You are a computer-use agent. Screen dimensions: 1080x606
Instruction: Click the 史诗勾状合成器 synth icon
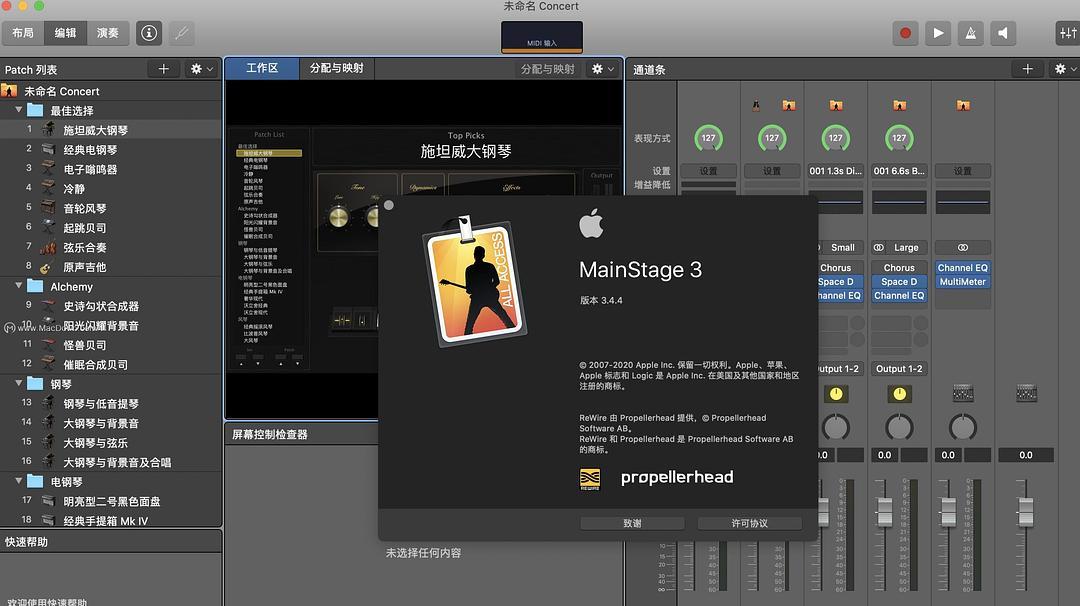[x=48, y=306]
